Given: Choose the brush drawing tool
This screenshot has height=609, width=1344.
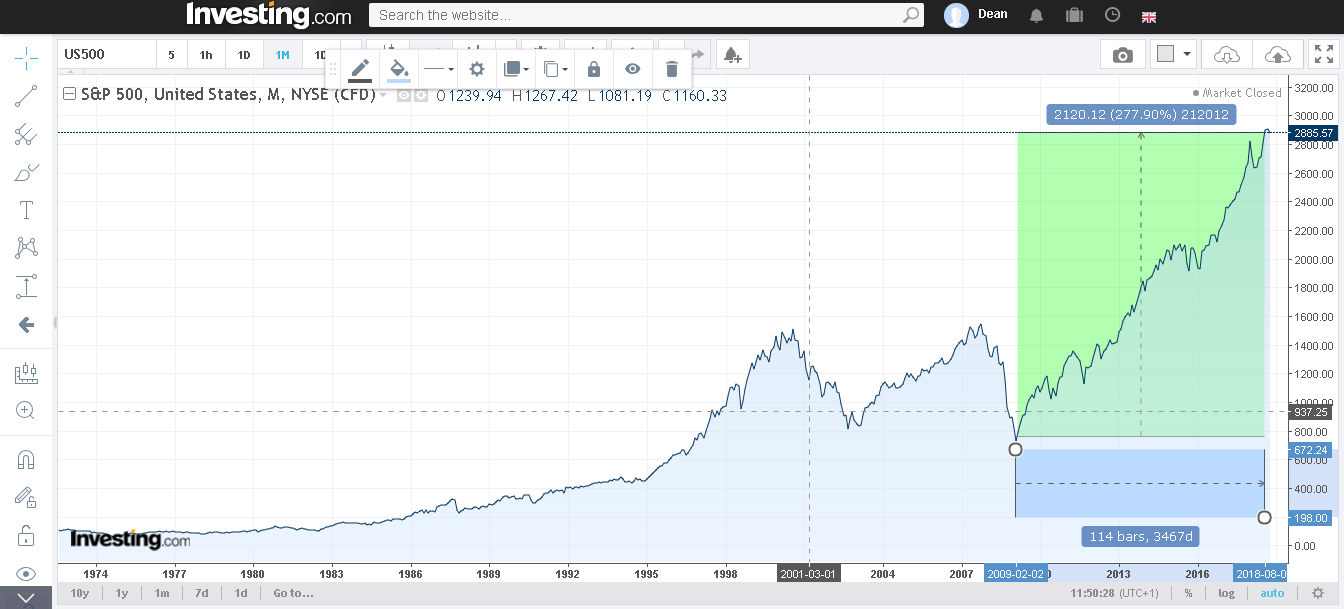Looking at the screenshot, I should [x=26, y=172].
